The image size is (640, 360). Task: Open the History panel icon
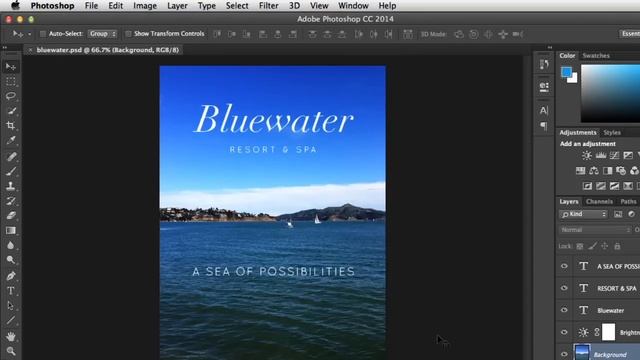tap(544, 64)
